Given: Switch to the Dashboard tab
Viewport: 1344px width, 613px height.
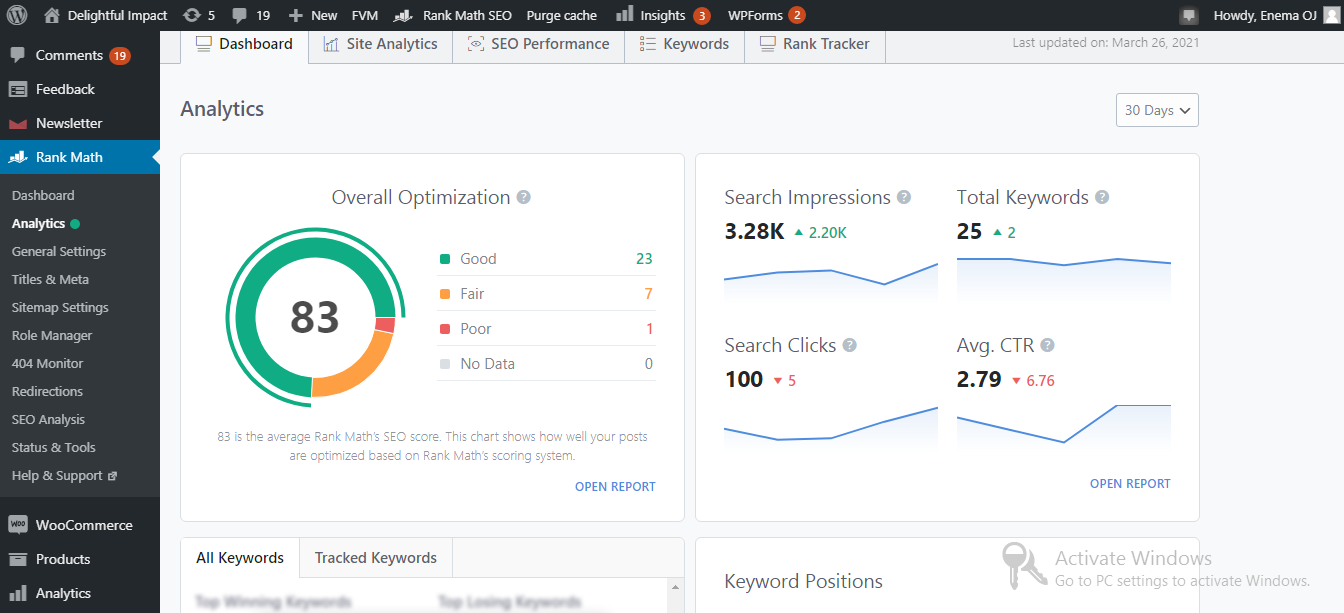Looking at the screenshot, I should (244, 44).
